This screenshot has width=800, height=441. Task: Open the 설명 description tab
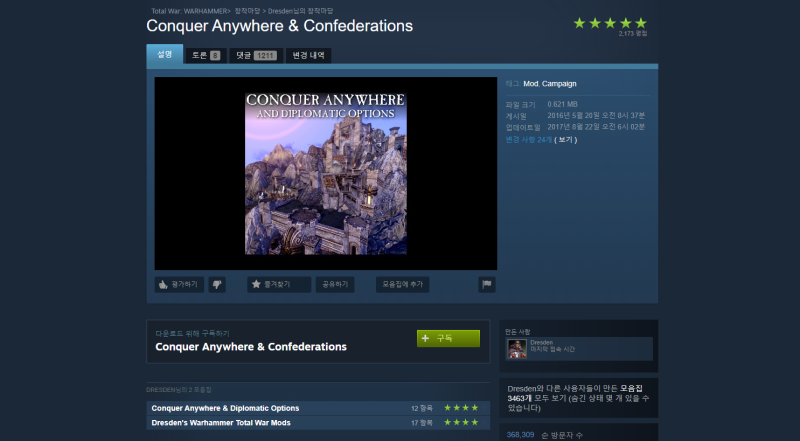point(164,54)
